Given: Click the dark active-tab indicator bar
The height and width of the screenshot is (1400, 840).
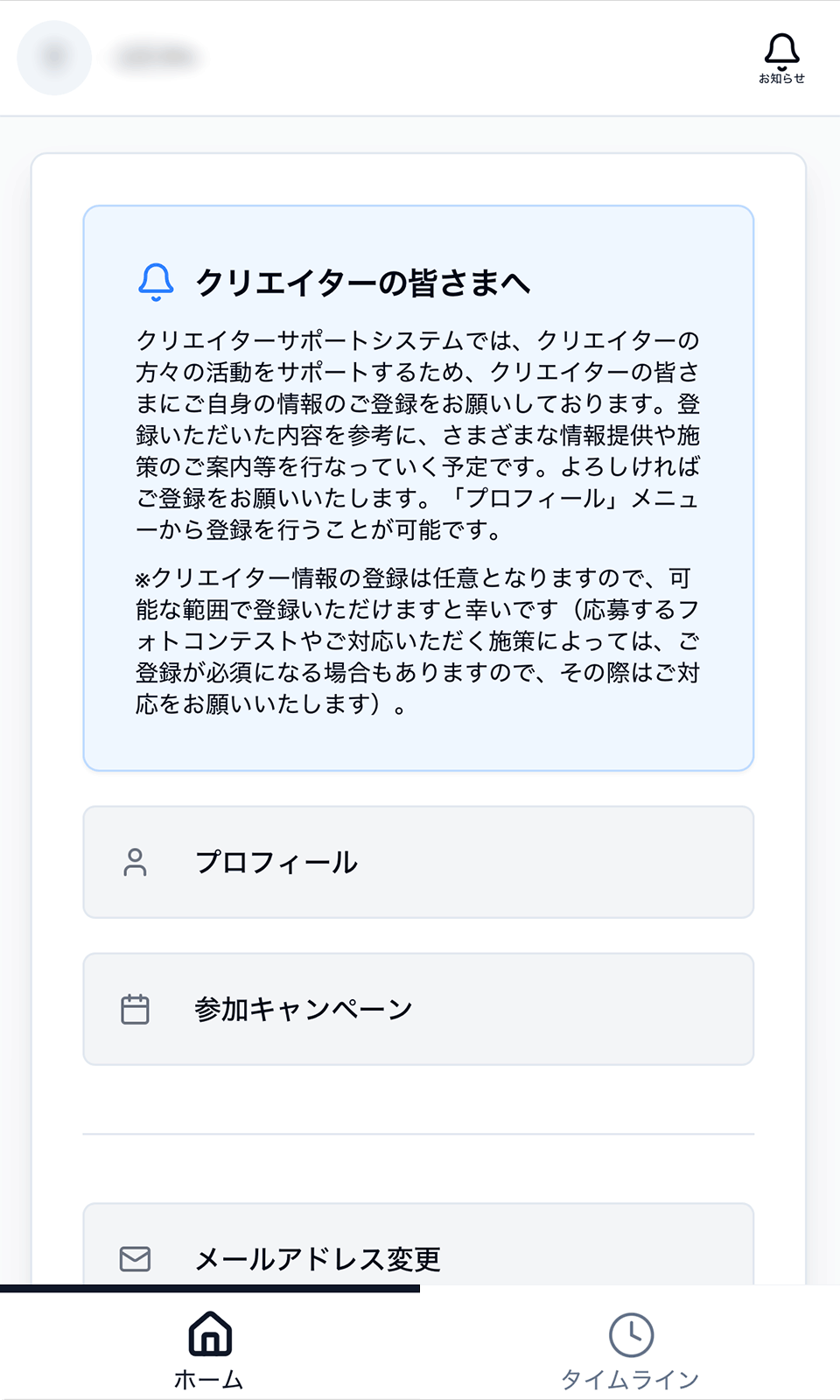Looking at the screenshot, I should click(x=210, y=1288).
